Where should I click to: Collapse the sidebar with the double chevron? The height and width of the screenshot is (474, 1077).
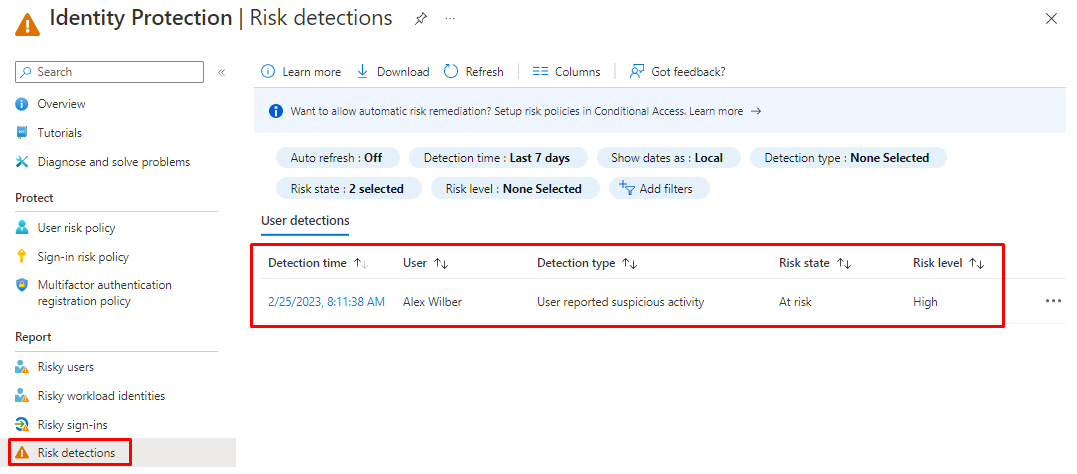coord(221,72)
